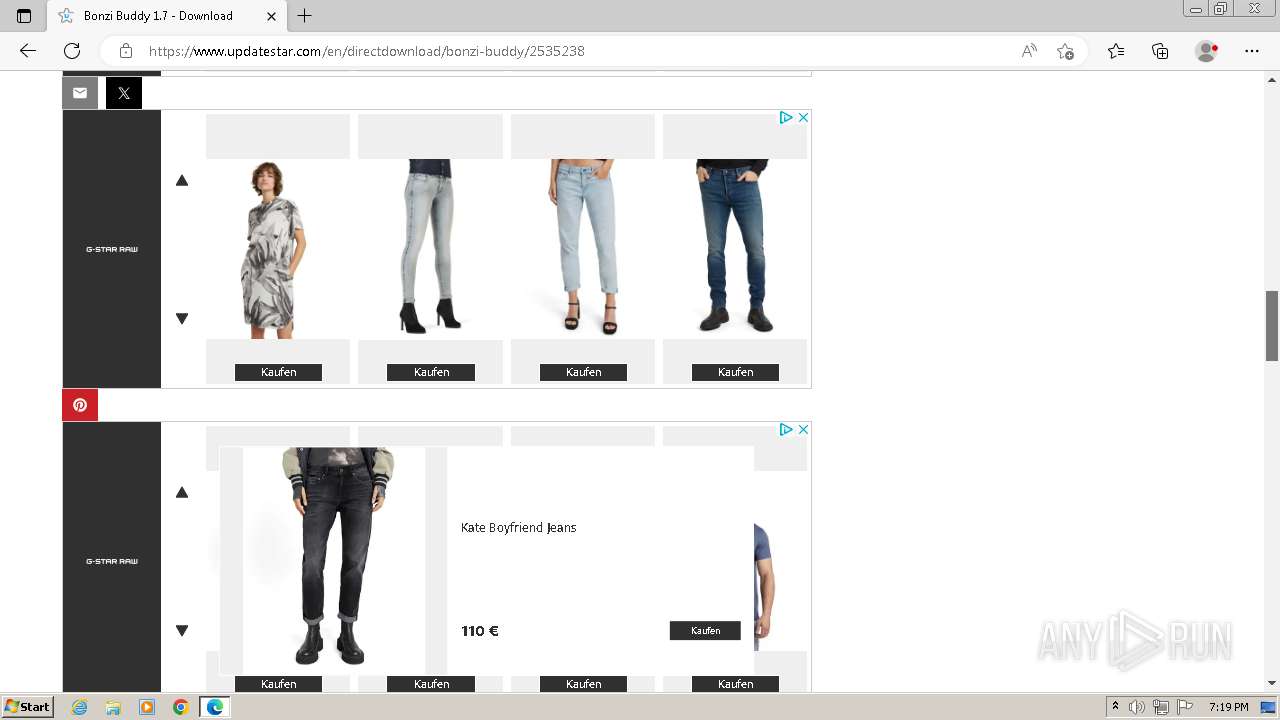Open the media player taskbar icon

pos(147,707)
